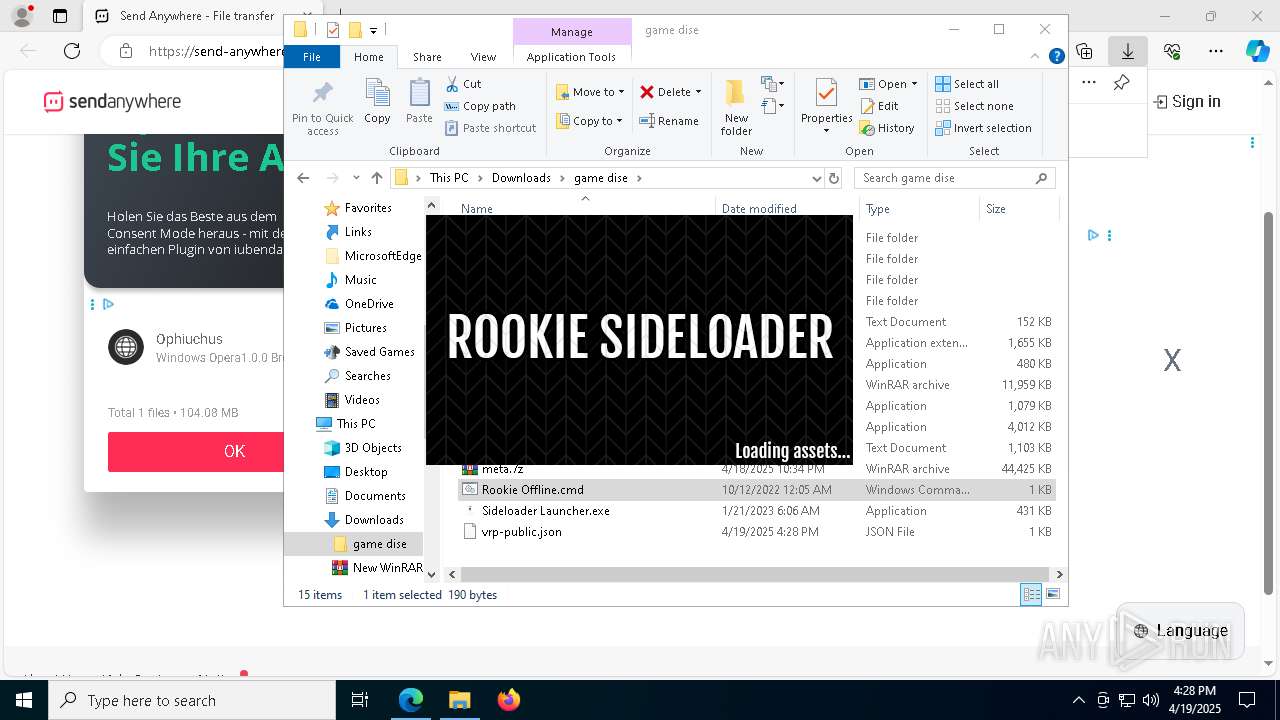Click the Manage contextual tab
Screen dimensions: 1280x720
coord(571,32)
